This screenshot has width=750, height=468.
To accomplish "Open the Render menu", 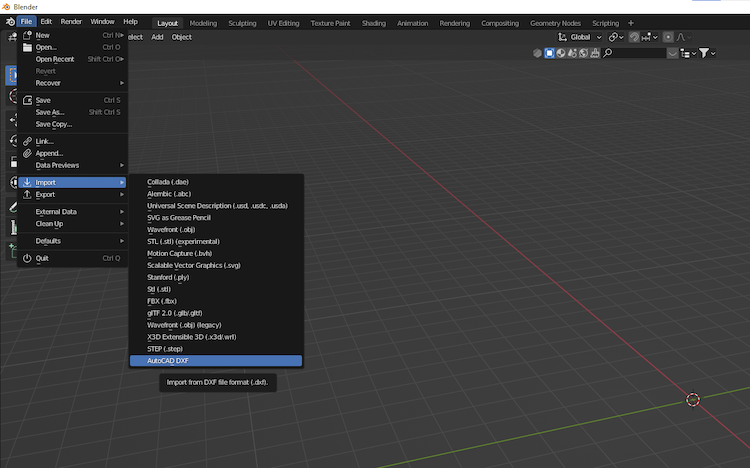I will click(71, 22).
